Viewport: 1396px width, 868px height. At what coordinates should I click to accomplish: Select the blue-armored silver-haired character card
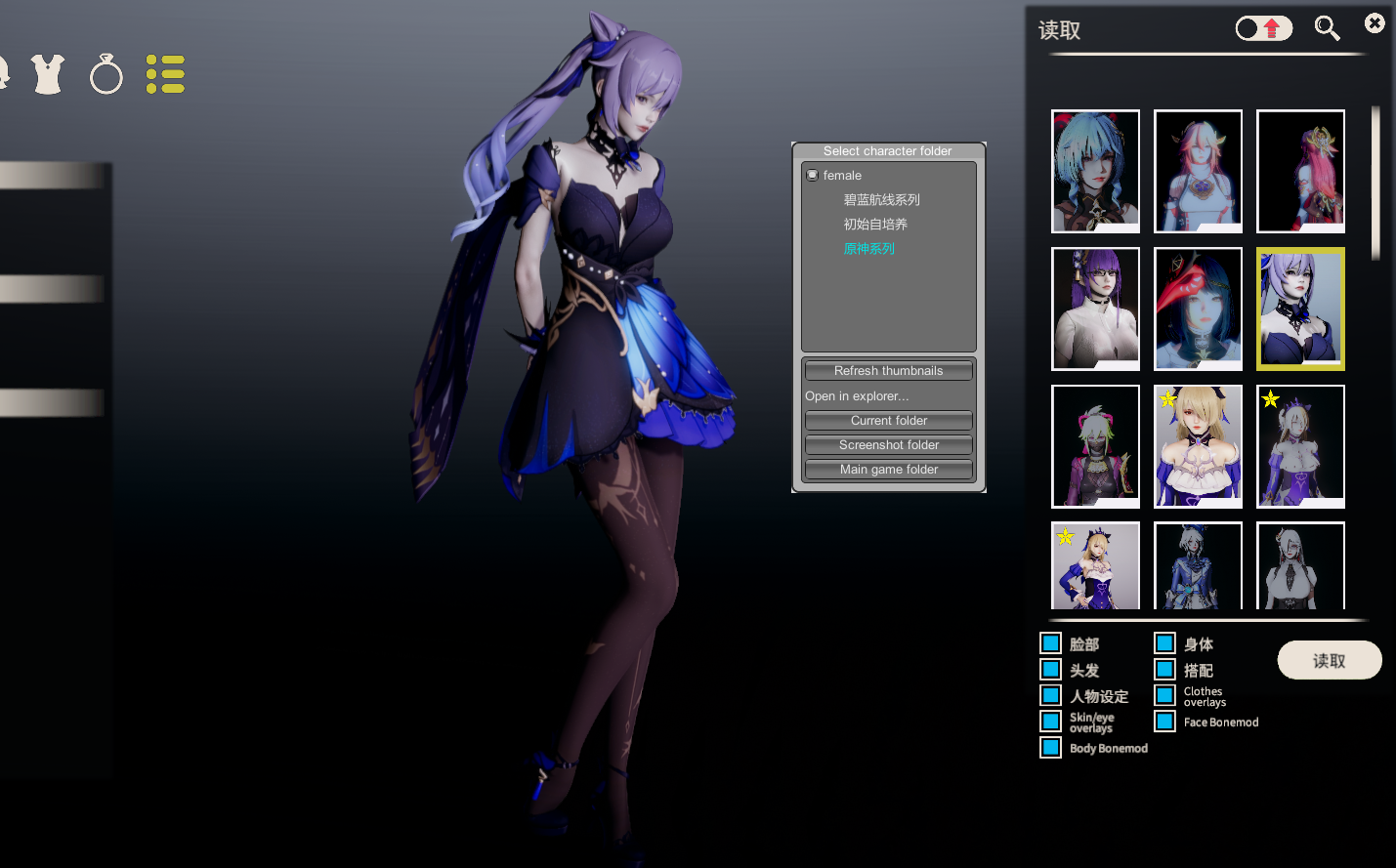point(1198,565)
